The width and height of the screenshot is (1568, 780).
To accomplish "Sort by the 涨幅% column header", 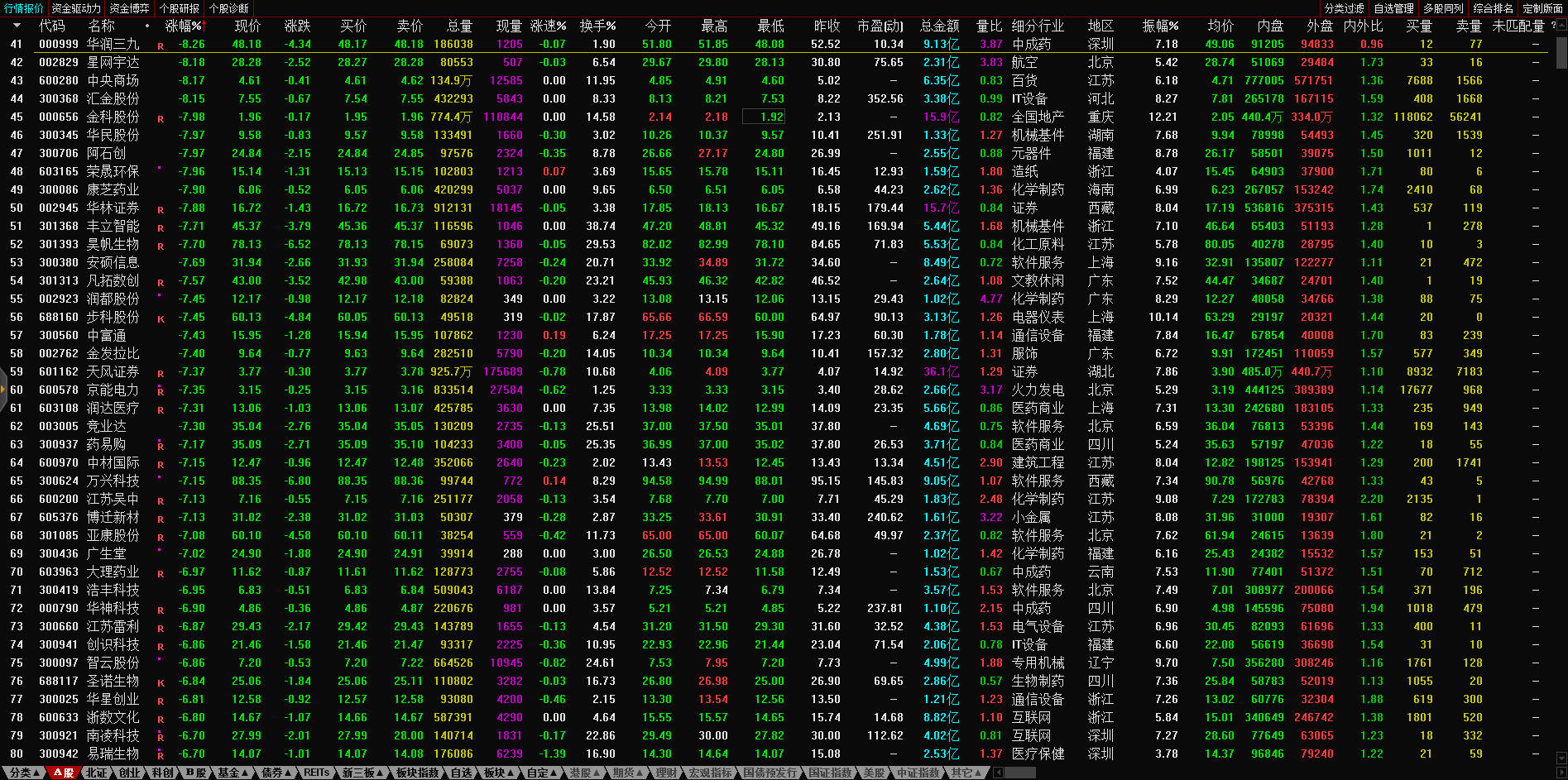I will pos(184,26).
